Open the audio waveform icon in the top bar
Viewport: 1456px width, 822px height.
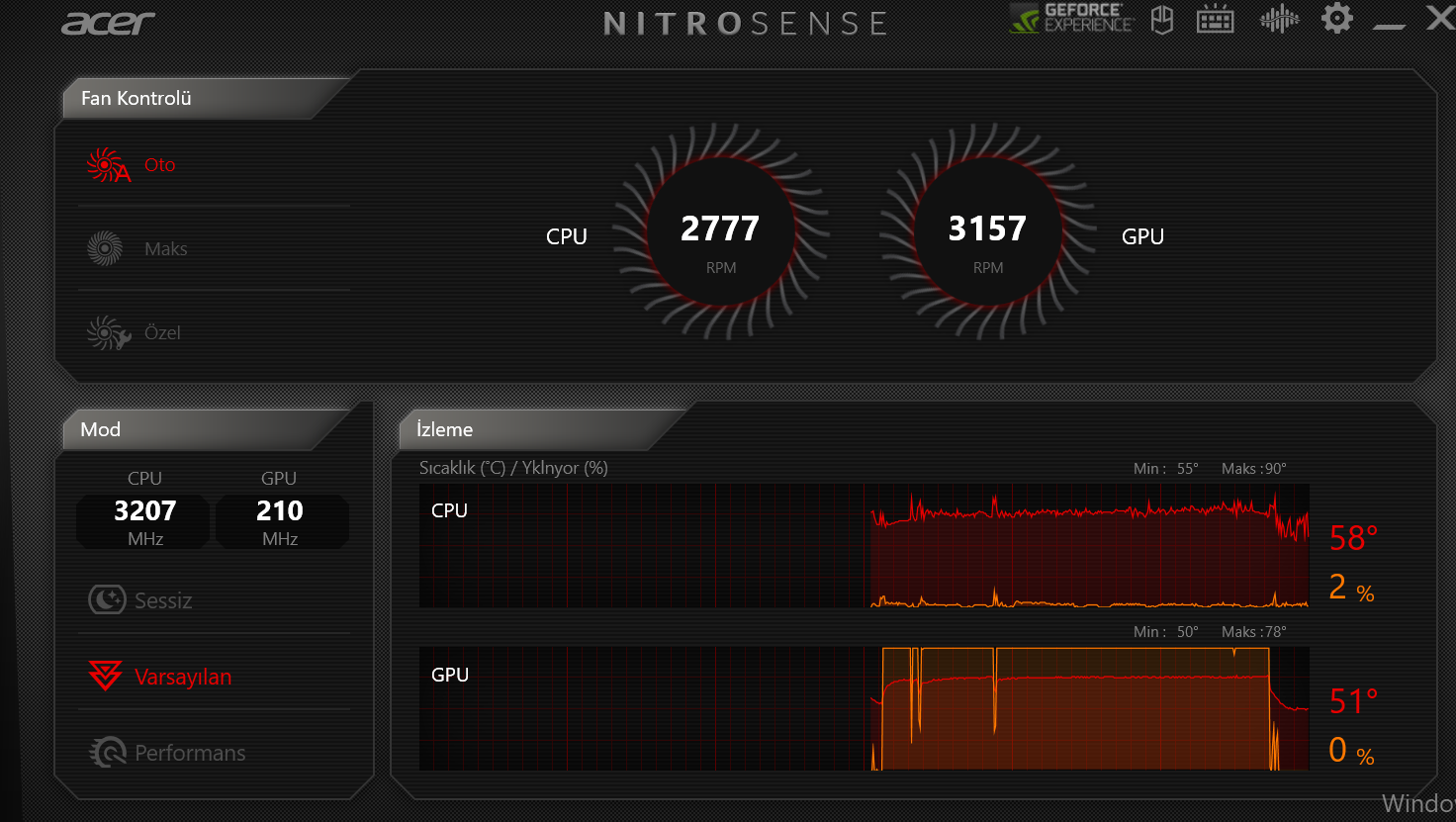pos(1279,19)
